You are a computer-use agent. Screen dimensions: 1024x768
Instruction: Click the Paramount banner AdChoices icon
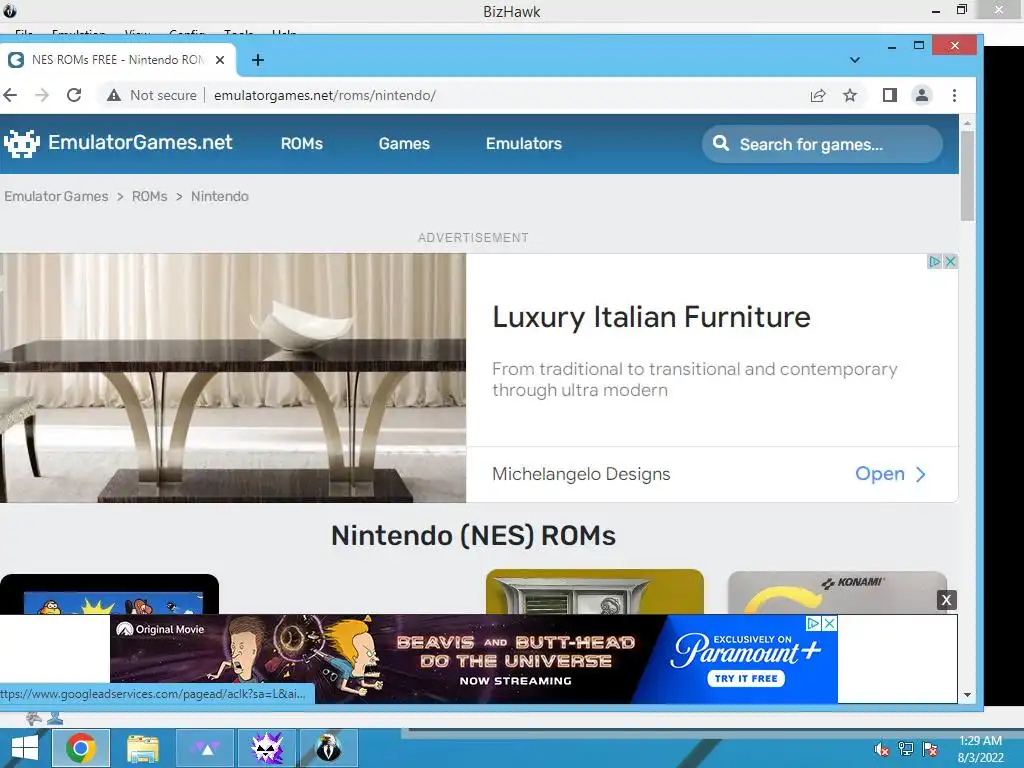click(813, 624)
